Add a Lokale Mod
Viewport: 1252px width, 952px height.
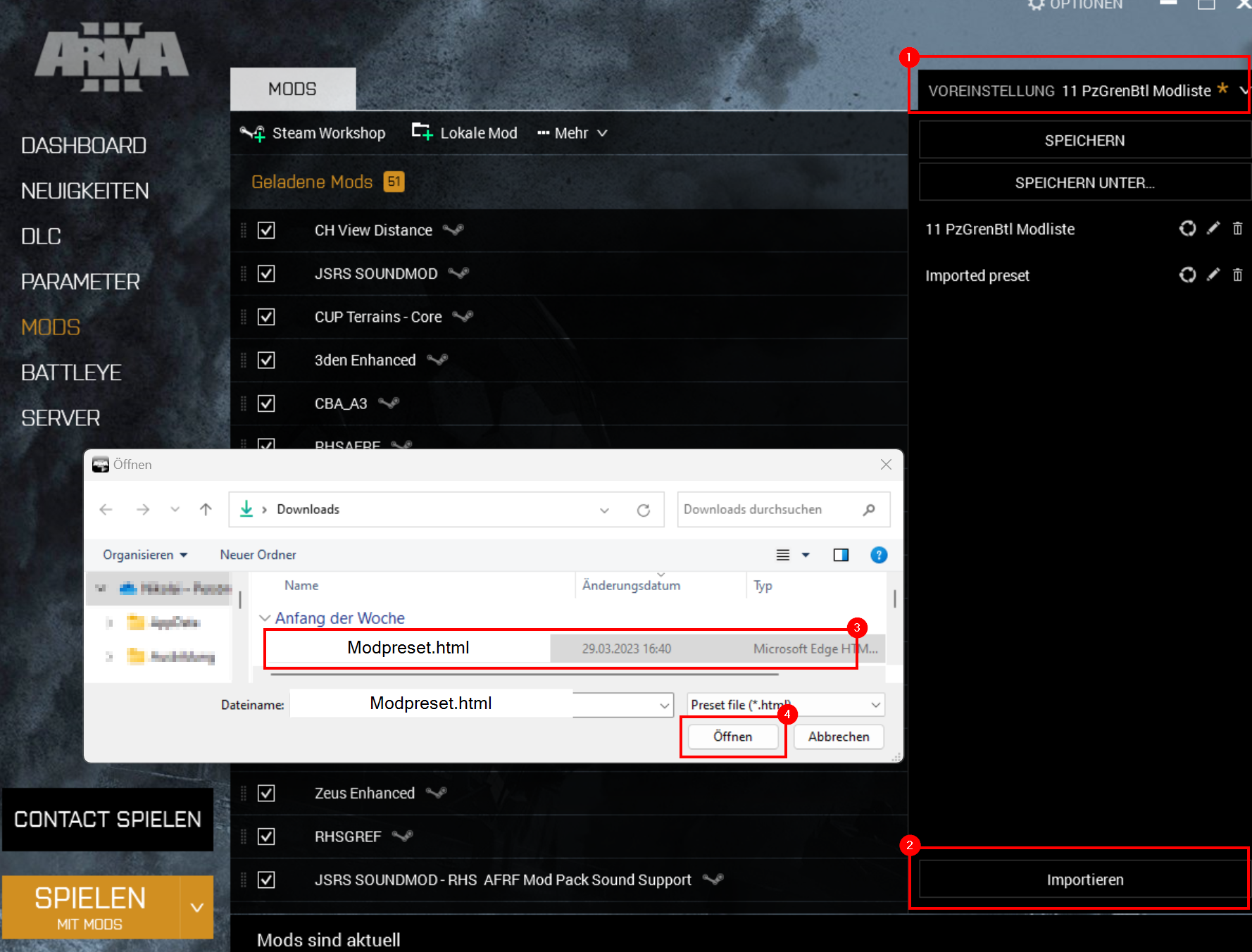(464, 133)
